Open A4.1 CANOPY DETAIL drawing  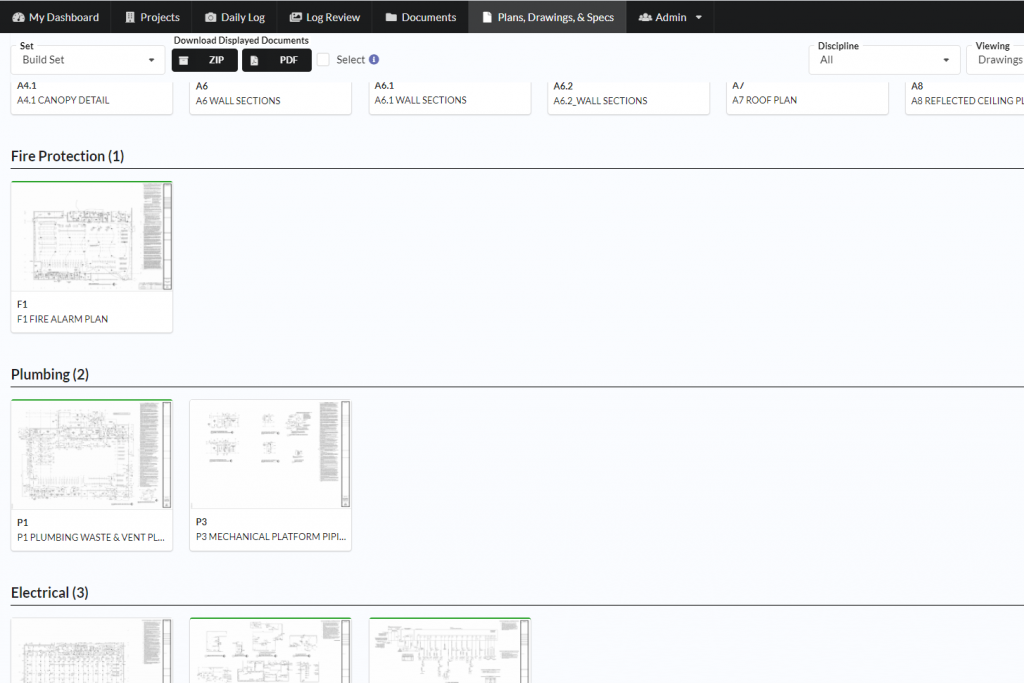[91, 98]
